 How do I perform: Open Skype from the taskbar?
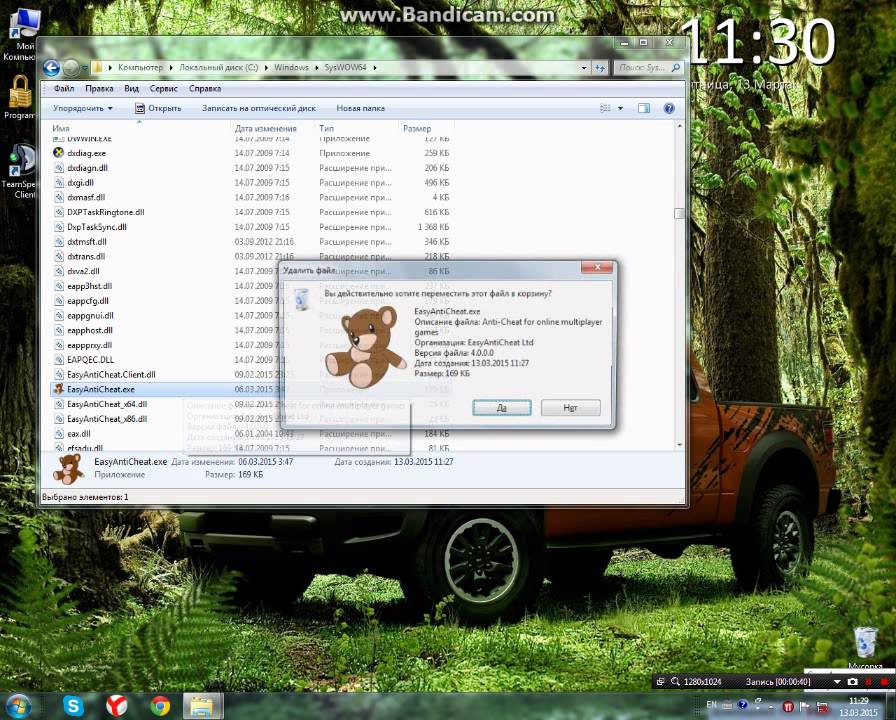pos(73,706)
